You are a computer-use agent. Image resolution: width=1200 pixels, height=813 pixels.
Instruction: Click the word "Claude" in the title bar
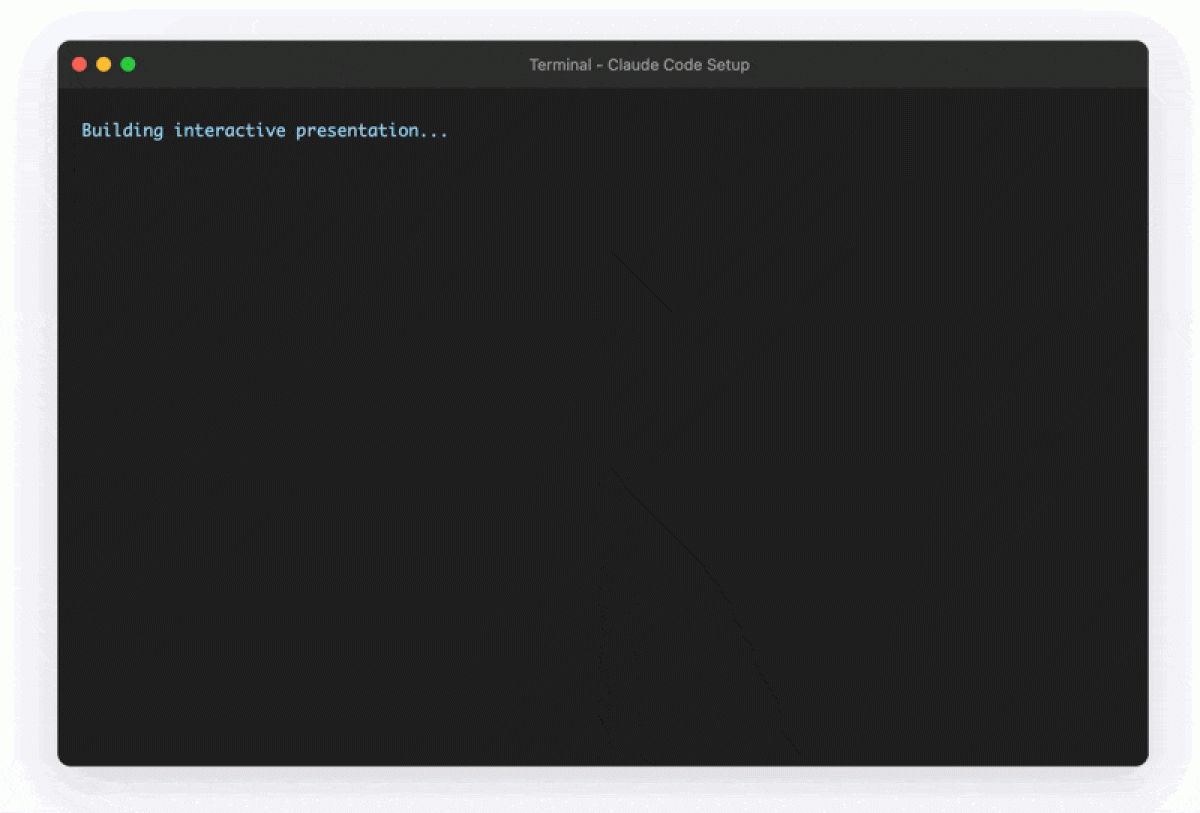(x=632, y=65)
